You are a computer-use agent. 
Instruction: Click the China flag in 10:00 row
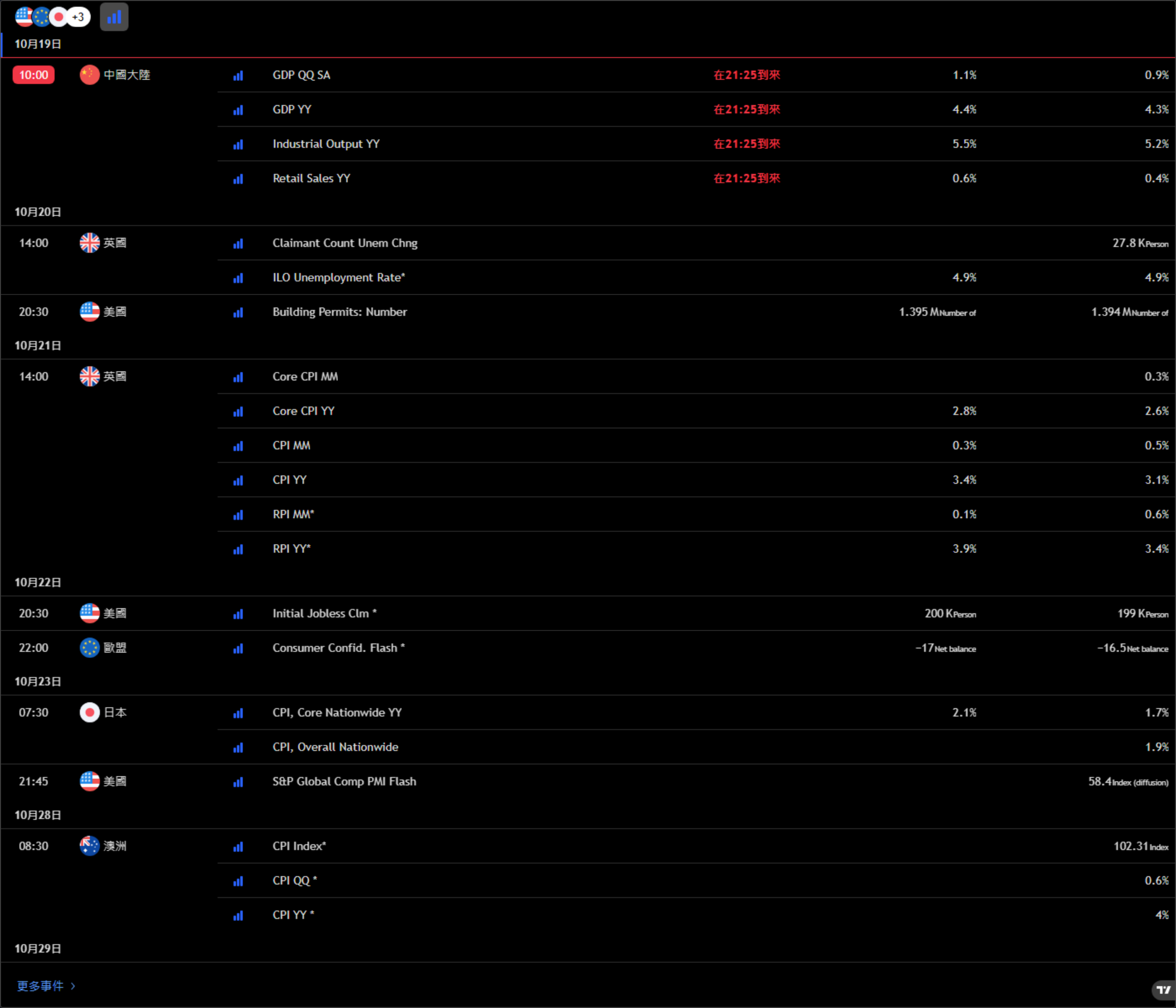pos(90,75)
